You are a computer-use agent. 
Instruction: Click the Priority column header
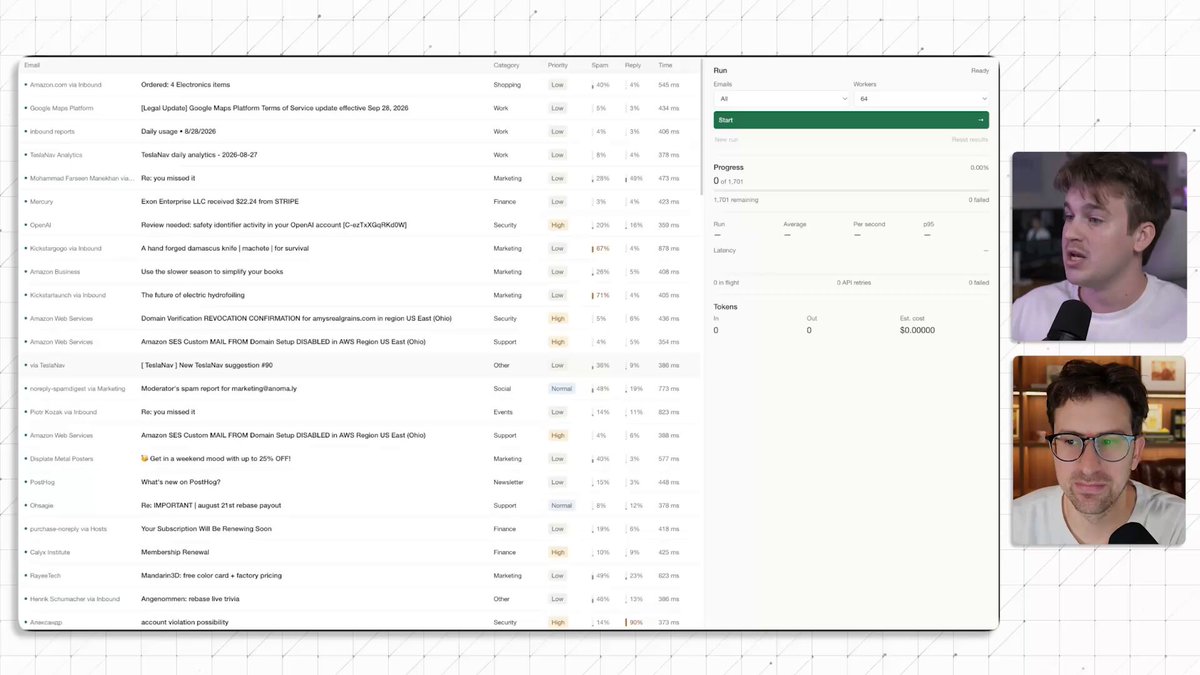click(x=558, y=65)
